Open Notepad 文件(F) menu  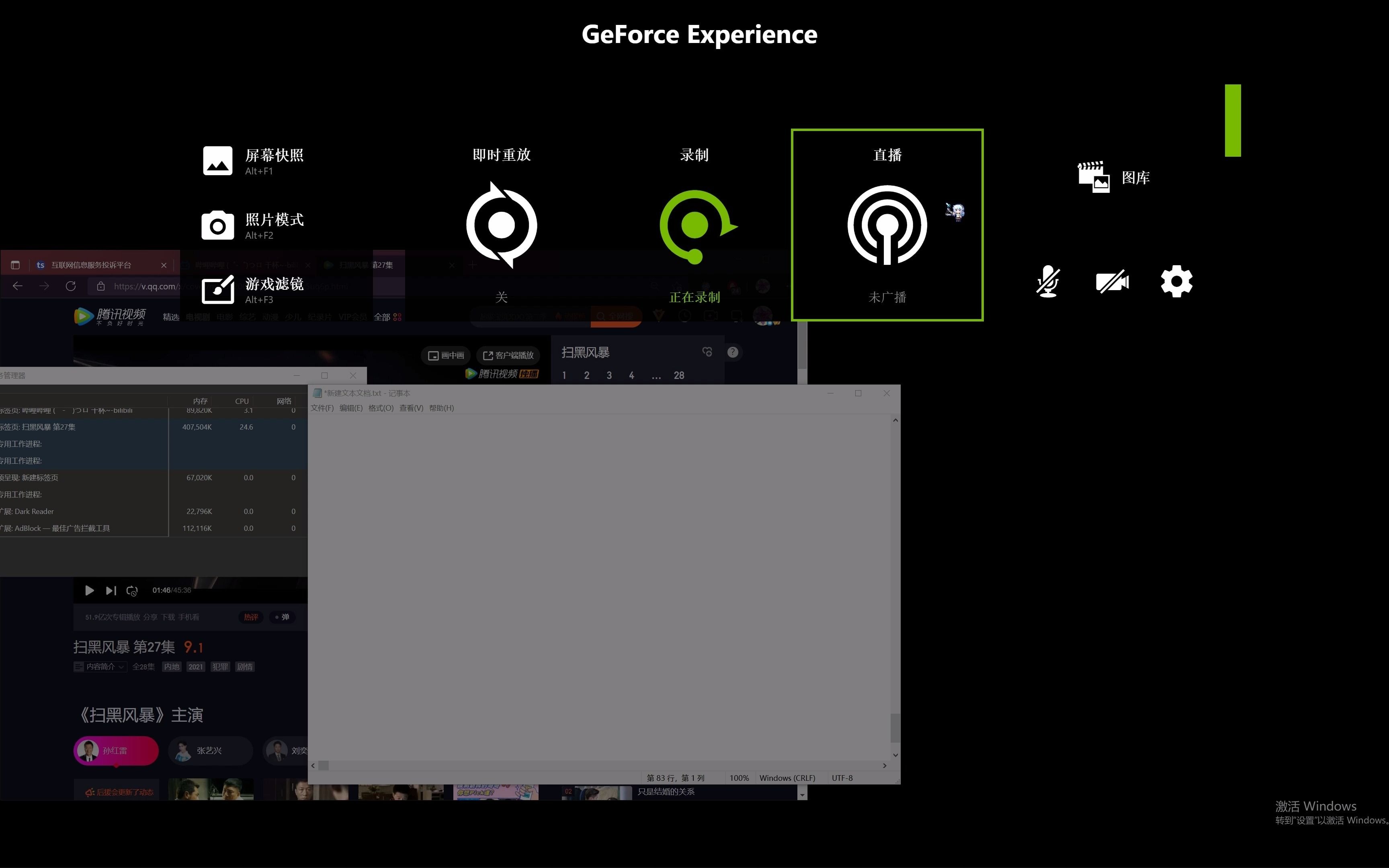(x=322, y=408)
